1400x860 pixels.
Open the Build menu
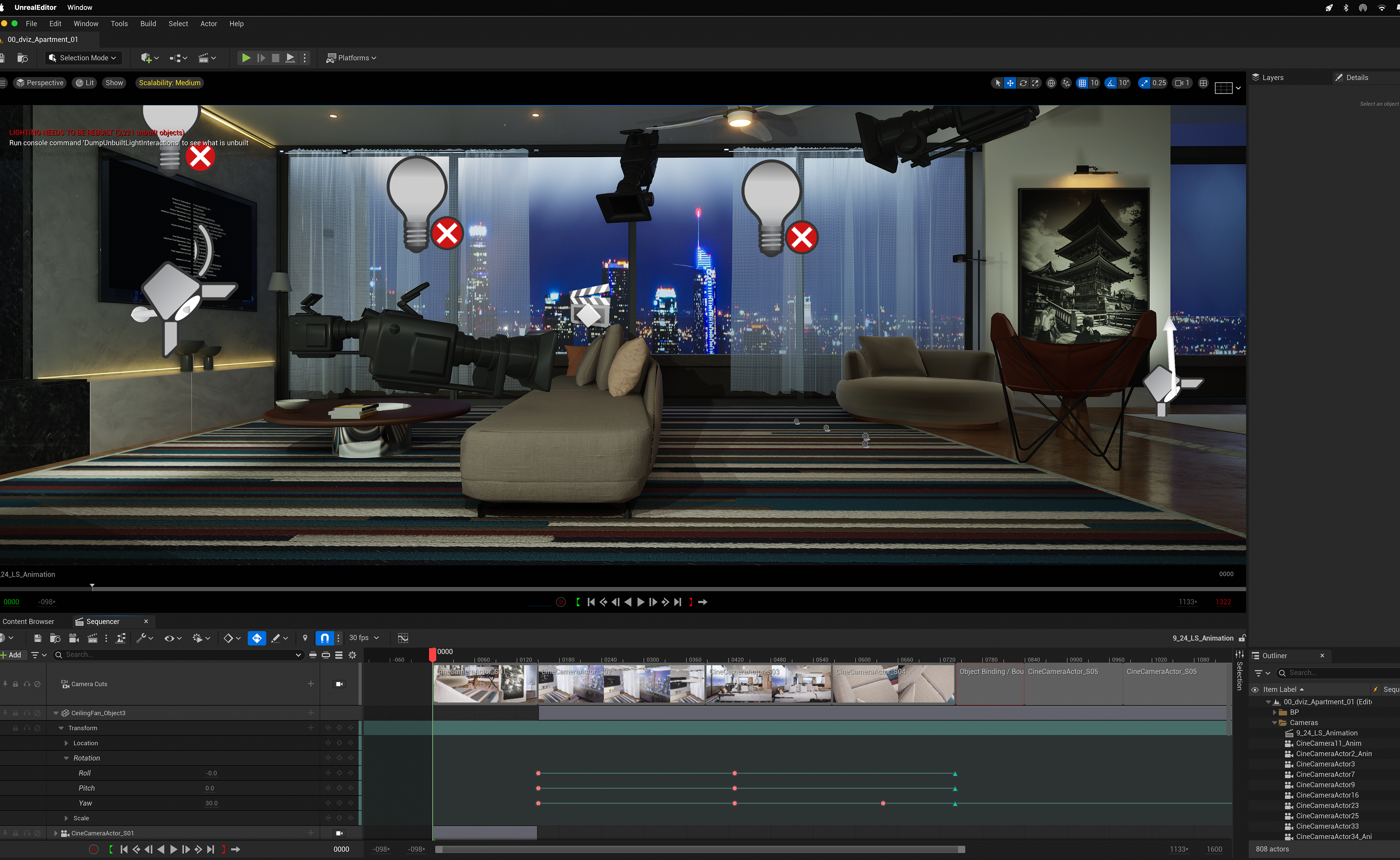148,24
